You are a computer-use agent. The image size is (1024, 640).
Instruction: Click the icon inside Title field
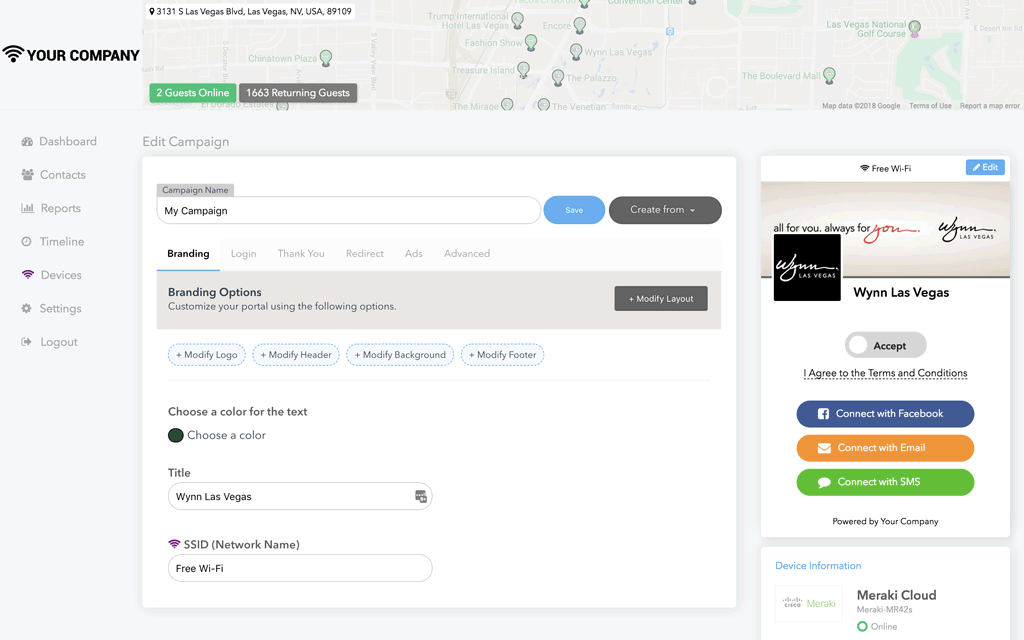click(x=420, y=497)
